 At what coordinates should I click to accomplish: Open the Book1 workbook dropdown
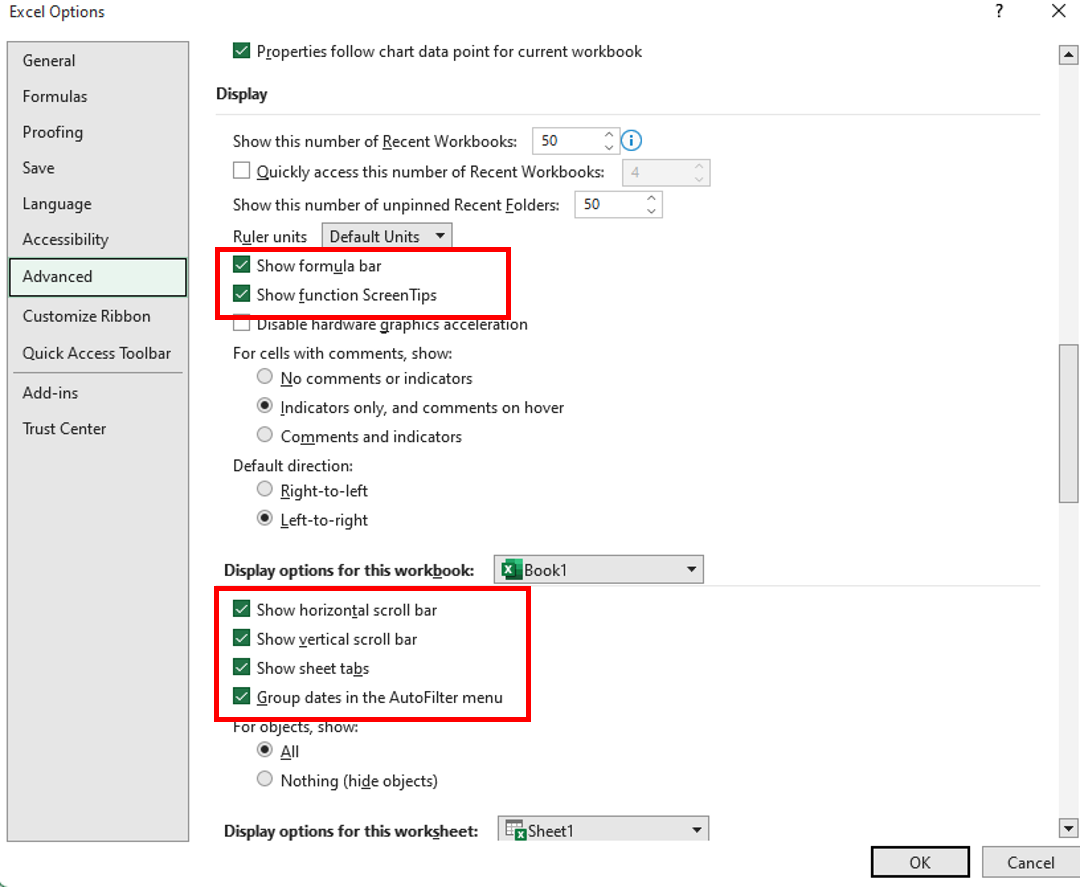(599, 570)
